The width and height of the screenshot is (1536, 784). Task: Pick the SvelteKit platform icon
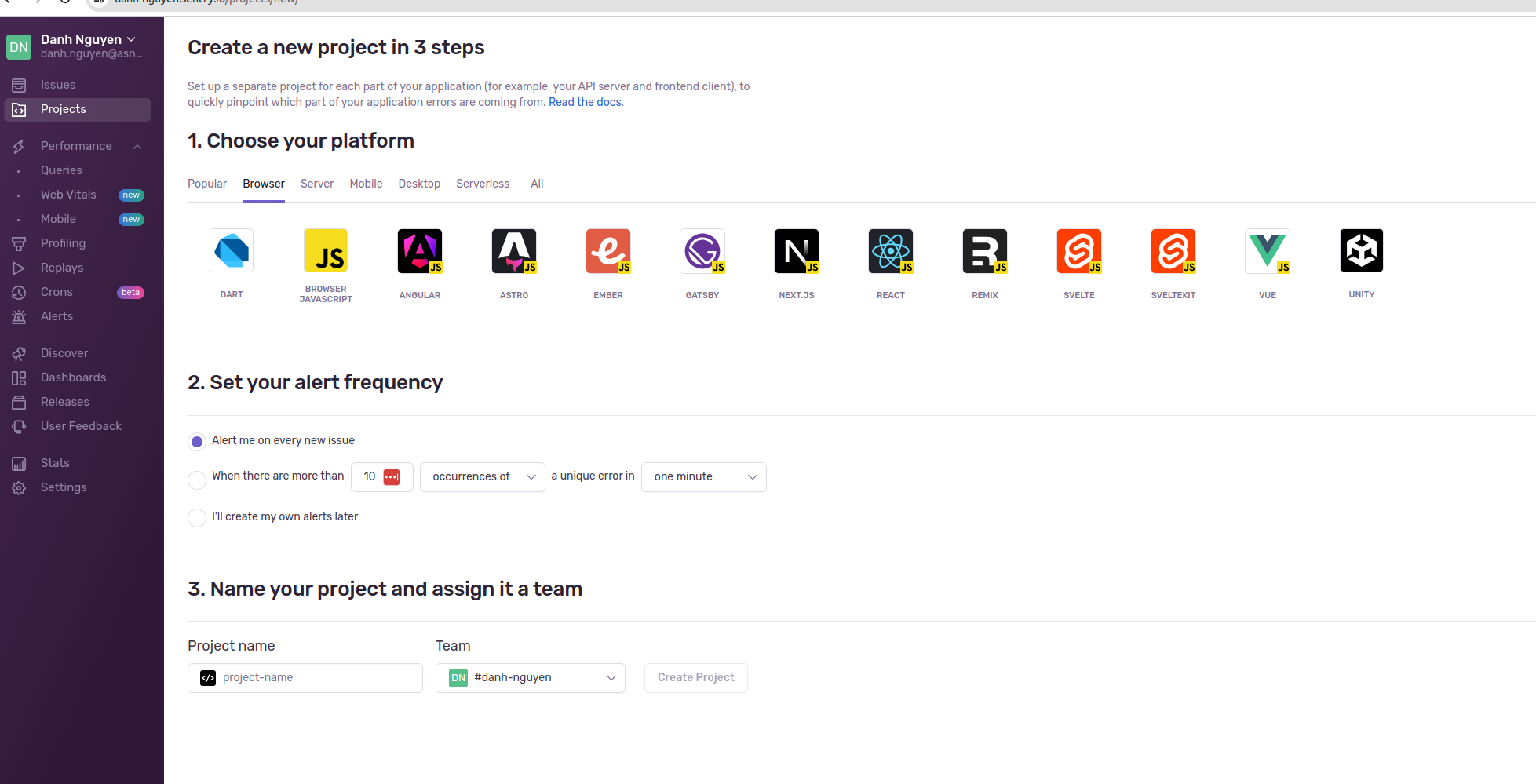pyautogui.click(x=1173, y=251)
